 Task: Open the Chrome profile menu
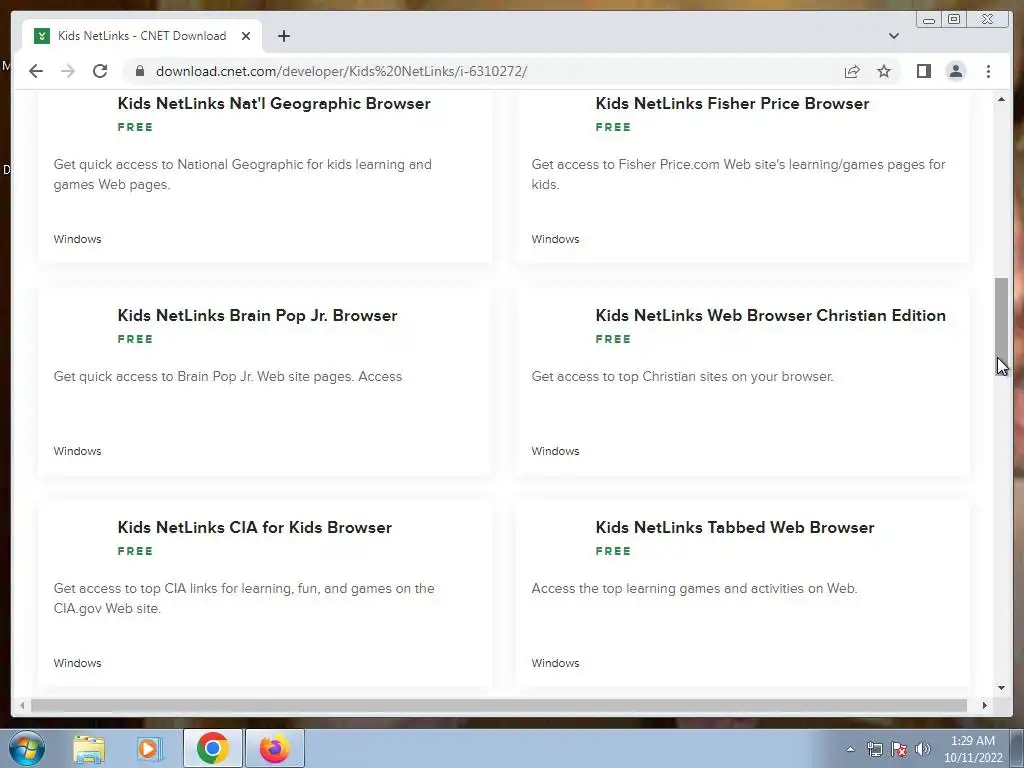point(955,71)
